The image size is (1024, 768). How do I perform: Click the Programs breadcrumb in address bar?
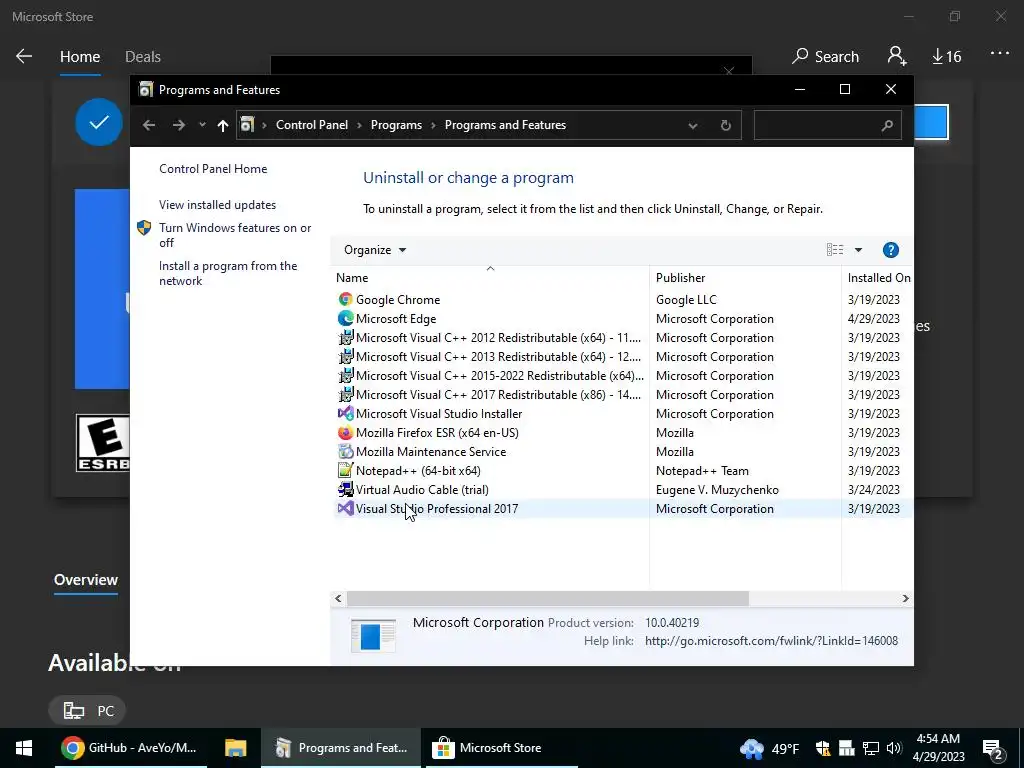pyautogui.click(x=396, y=125)
